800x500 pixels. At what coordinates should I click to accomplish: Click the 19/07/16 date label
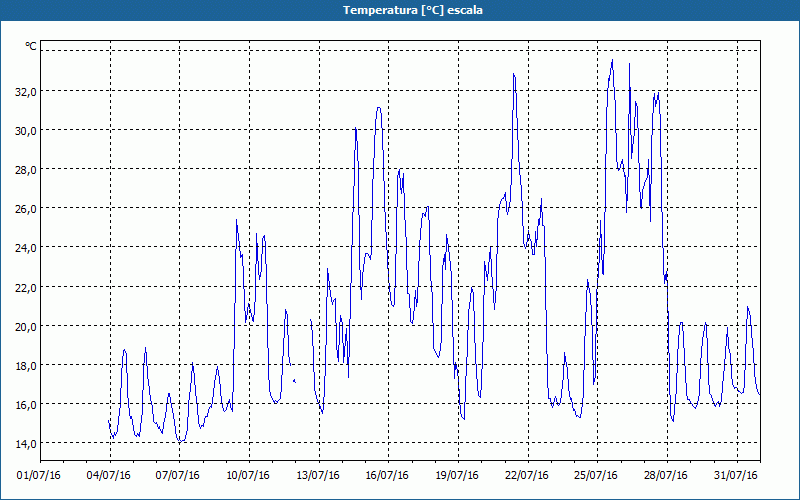457,476
